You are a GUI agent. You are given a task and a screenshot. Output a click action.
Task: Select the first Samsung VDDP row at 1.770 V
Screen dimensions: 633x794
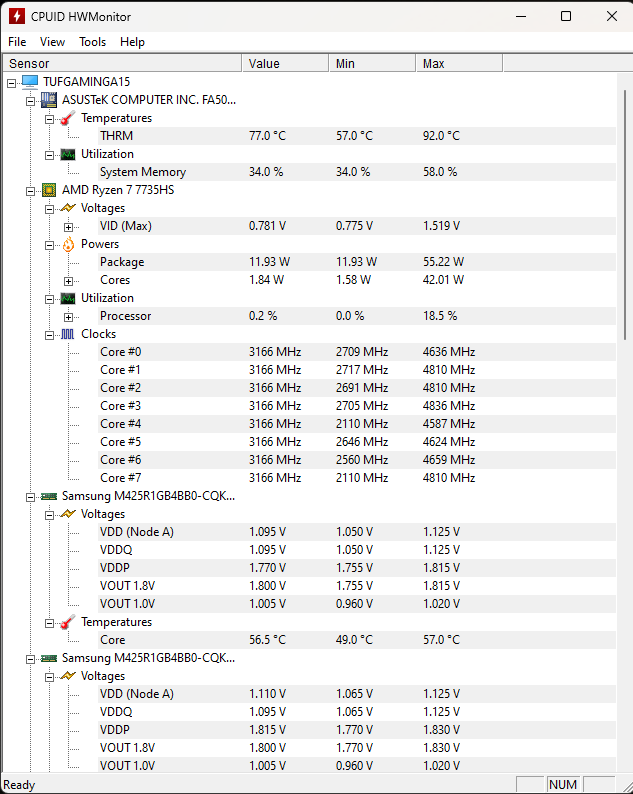pyautogui.click(x=357, y=568)
